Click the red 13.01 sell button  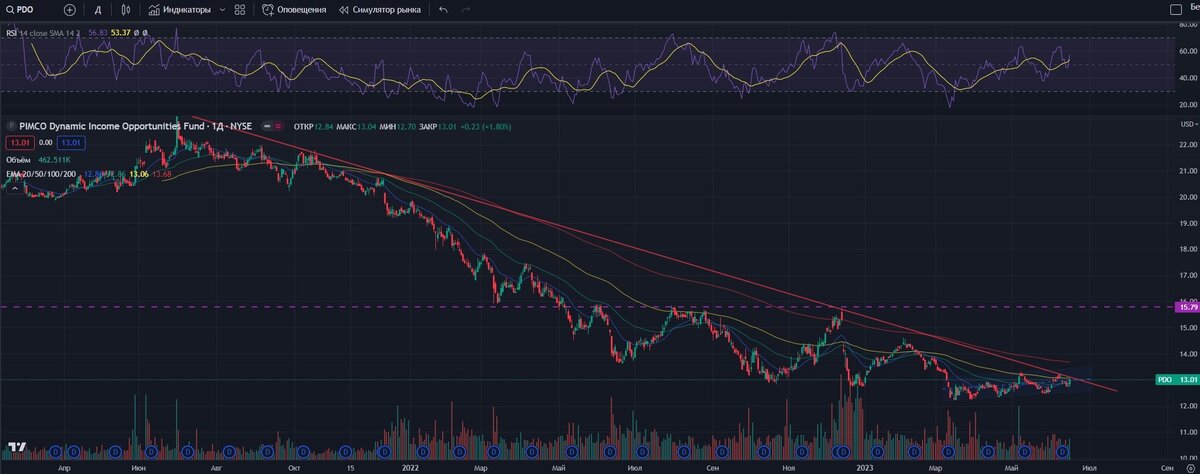[x=18, y=143]
